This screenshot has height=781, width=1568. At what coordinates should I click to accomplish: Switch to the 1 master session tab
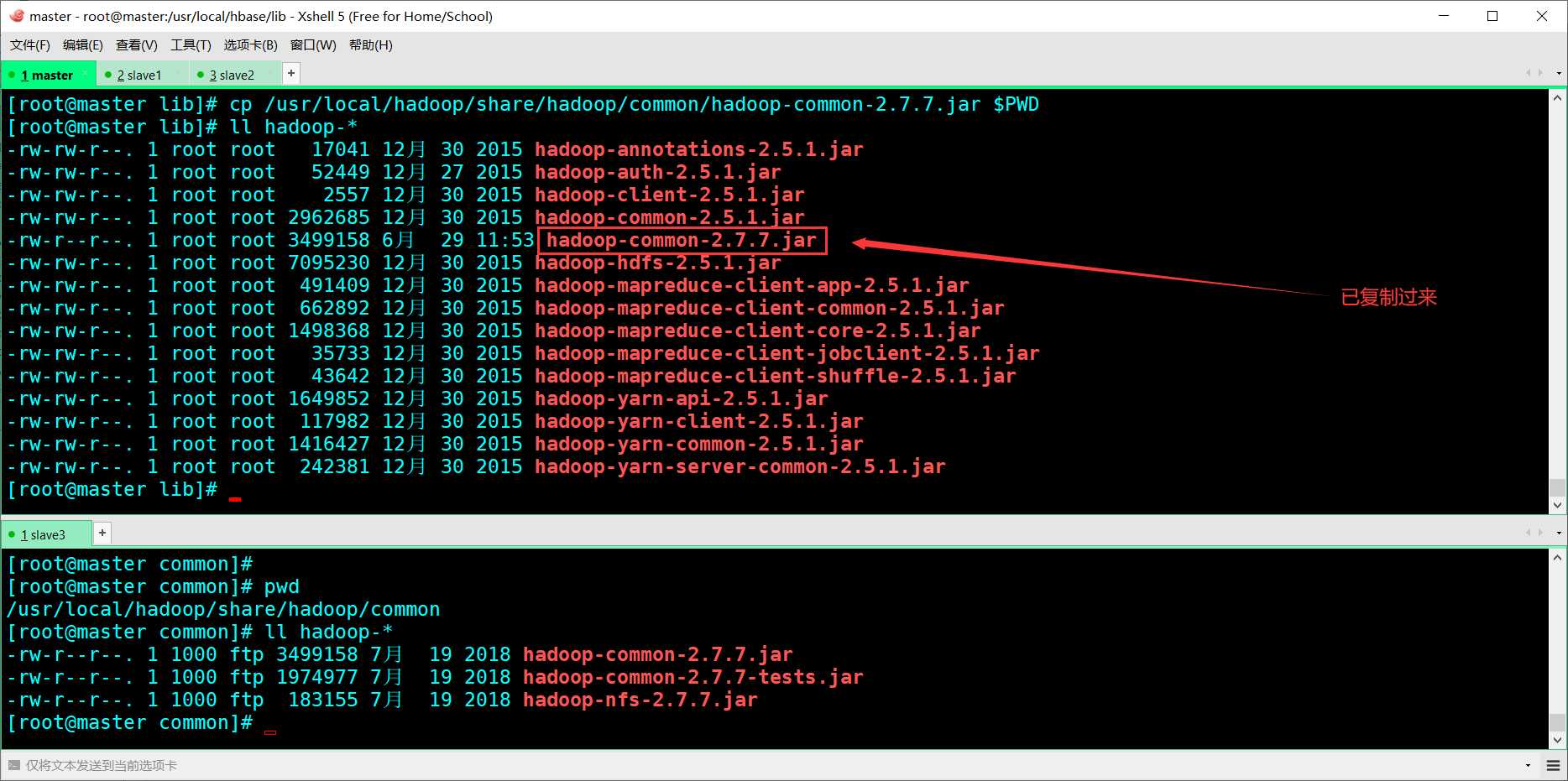(49, 75)
